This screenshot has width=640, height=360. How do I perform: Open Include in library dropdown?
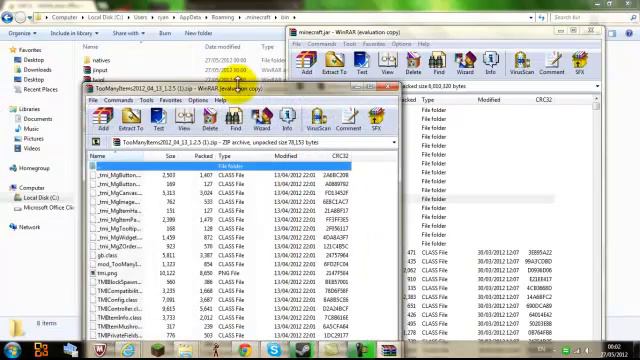74,33
